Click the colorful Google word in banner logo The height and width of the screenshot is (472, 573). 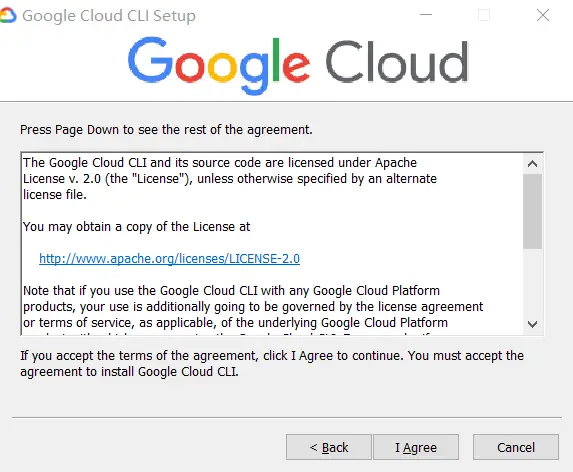[x=219, y=65]
